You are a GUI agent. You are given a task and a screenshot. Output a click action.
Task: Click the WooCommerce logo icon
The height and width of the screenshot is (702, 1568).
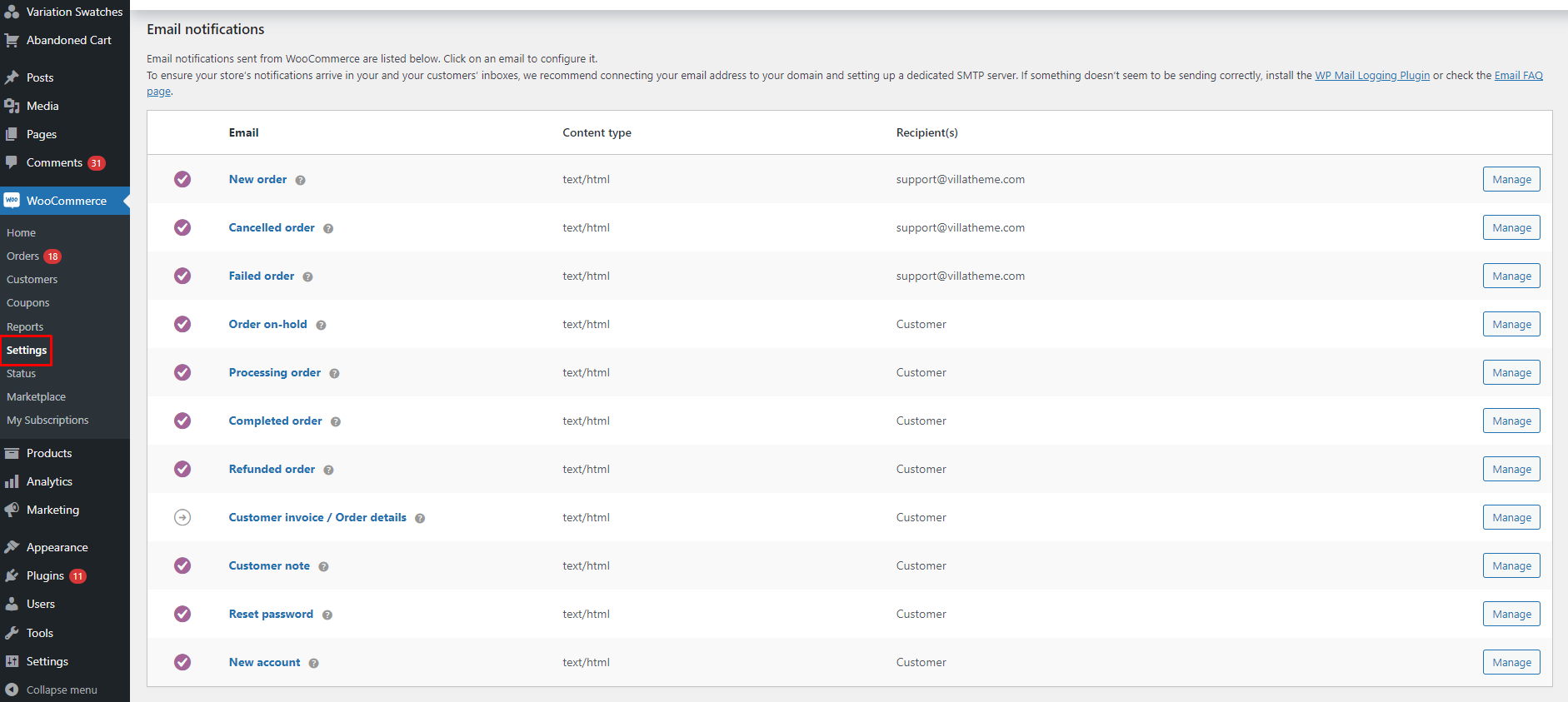[12, 201]
